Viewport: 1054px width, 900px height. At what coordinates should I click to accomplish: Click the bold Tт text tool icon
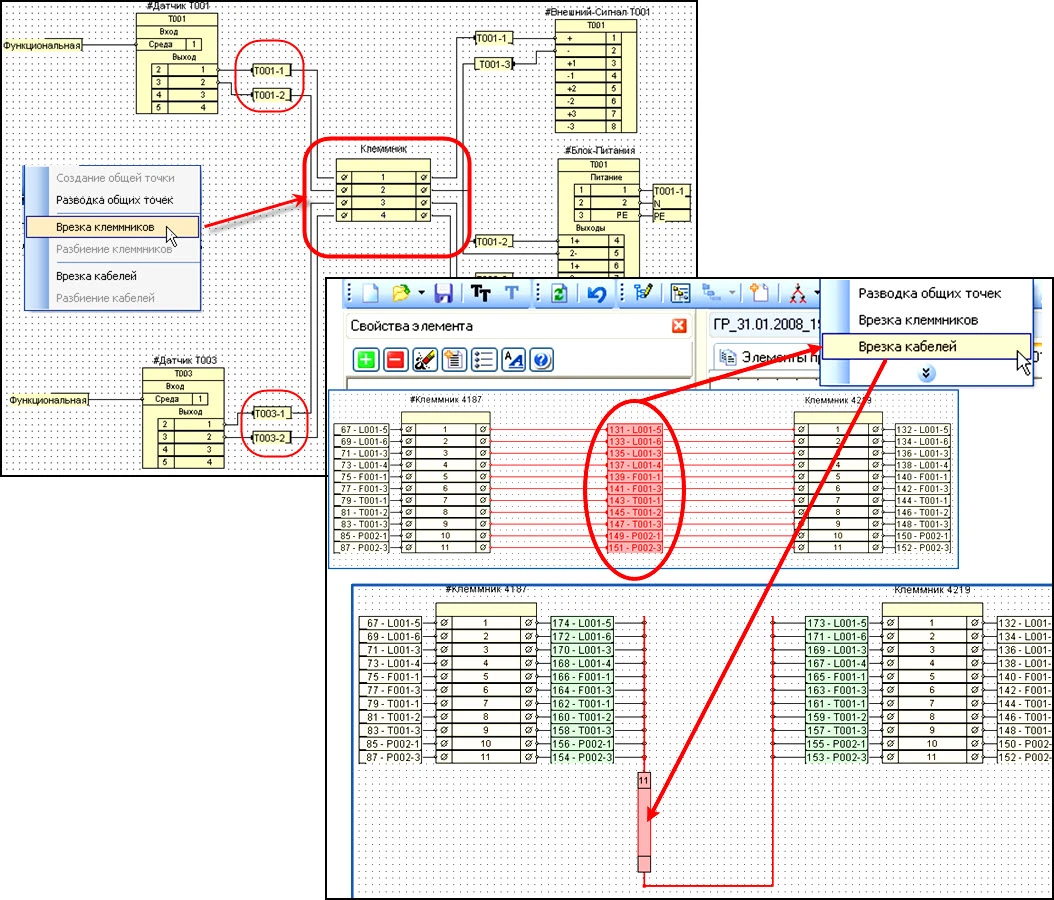pyautogui.click(x=480, y=292)
